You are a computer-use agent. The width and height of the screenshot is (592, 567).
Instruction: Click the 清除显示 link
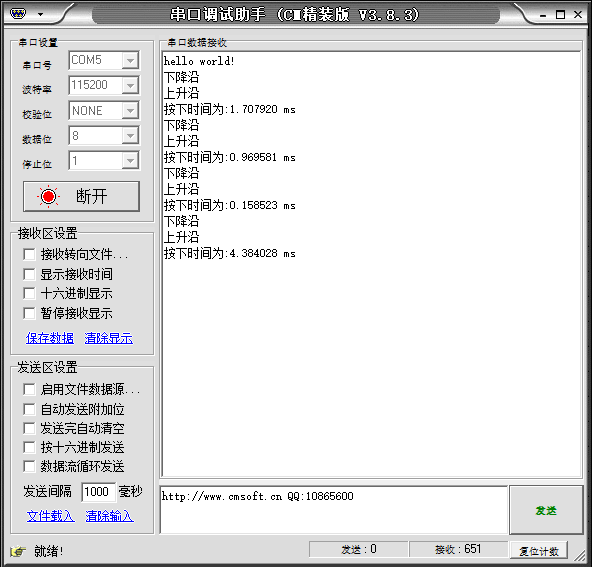pos(109,338)
